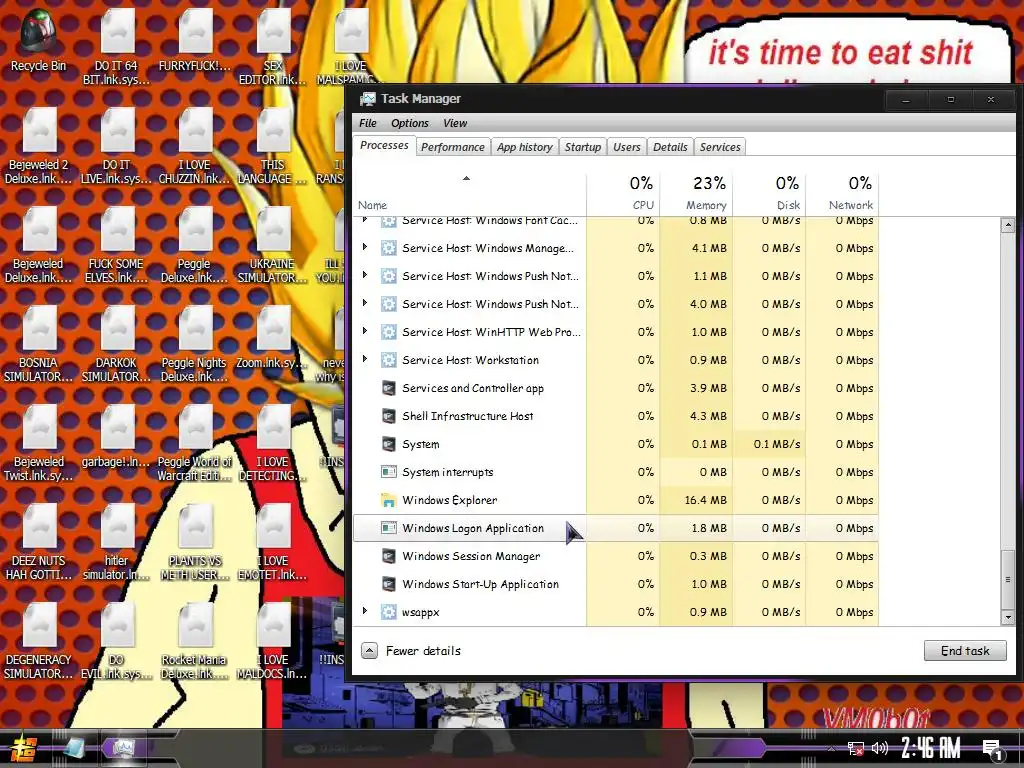
Task: Select the System process name
Action: [x=421, y=444]
